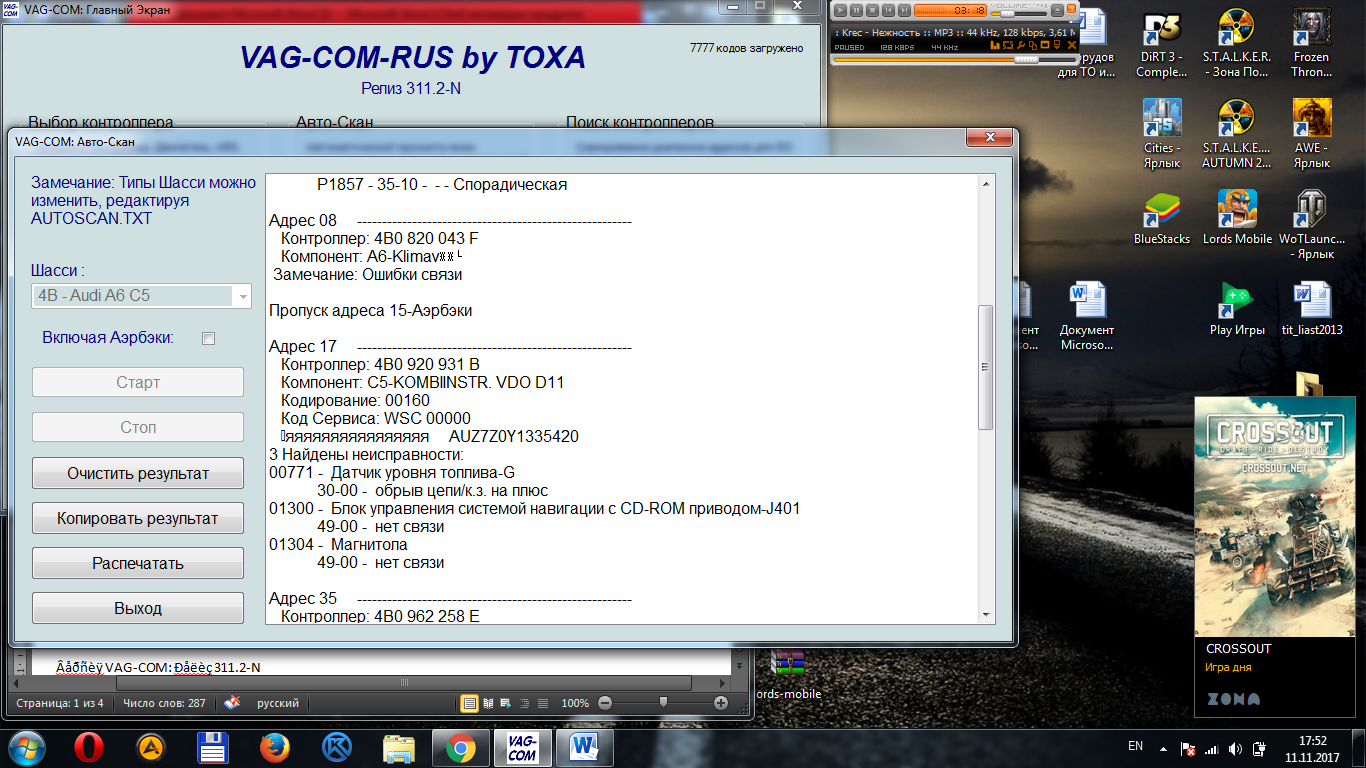This screenshot has height=768, width=1366.
Task: Enable the 'Включая Аэрбэки' checkbox
Action: point(209,339)
